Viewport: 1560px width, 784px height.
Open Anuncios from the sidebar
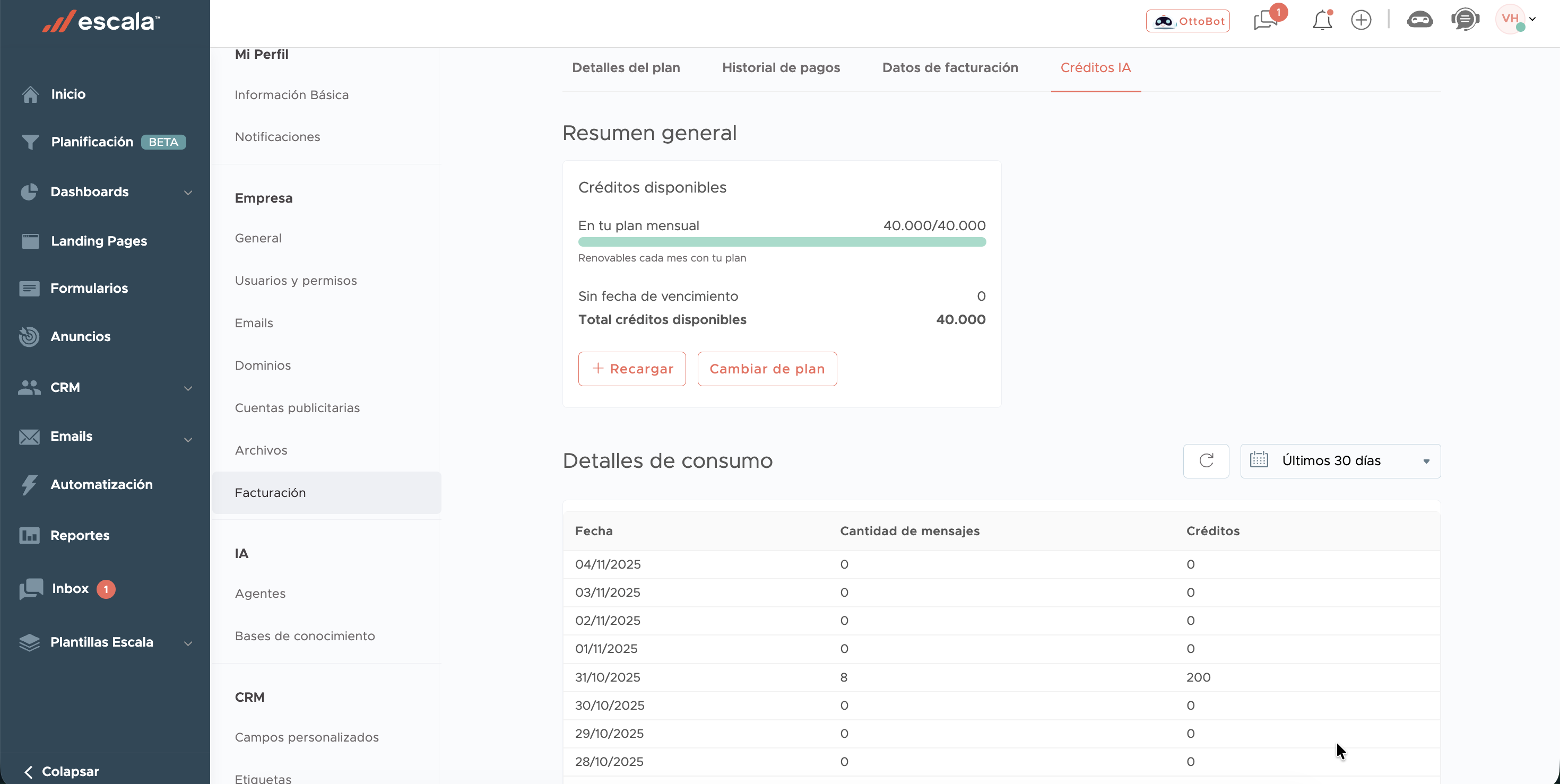[x=80, y=337]
